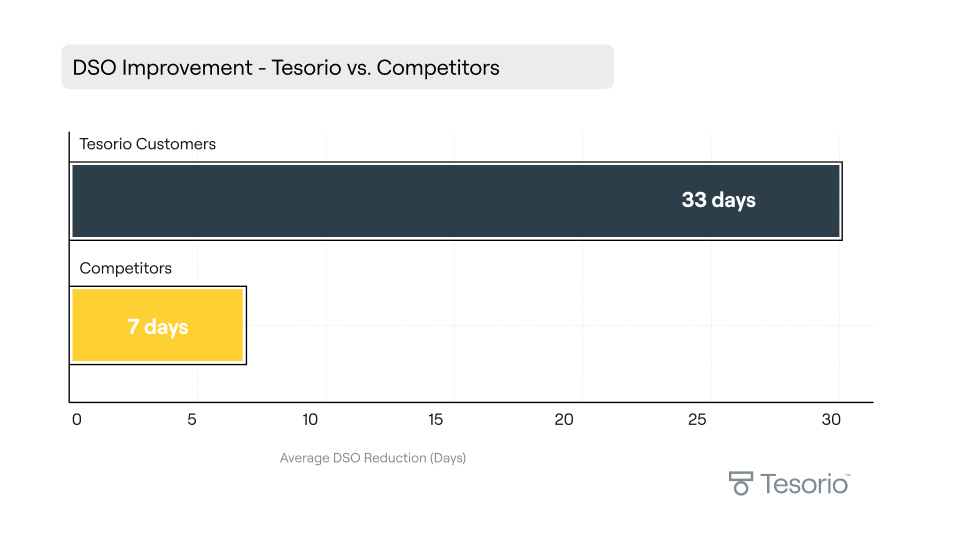960x540 pixels.
Task: Click the 20 tick label on the x-axis
Action: point(564,420)
